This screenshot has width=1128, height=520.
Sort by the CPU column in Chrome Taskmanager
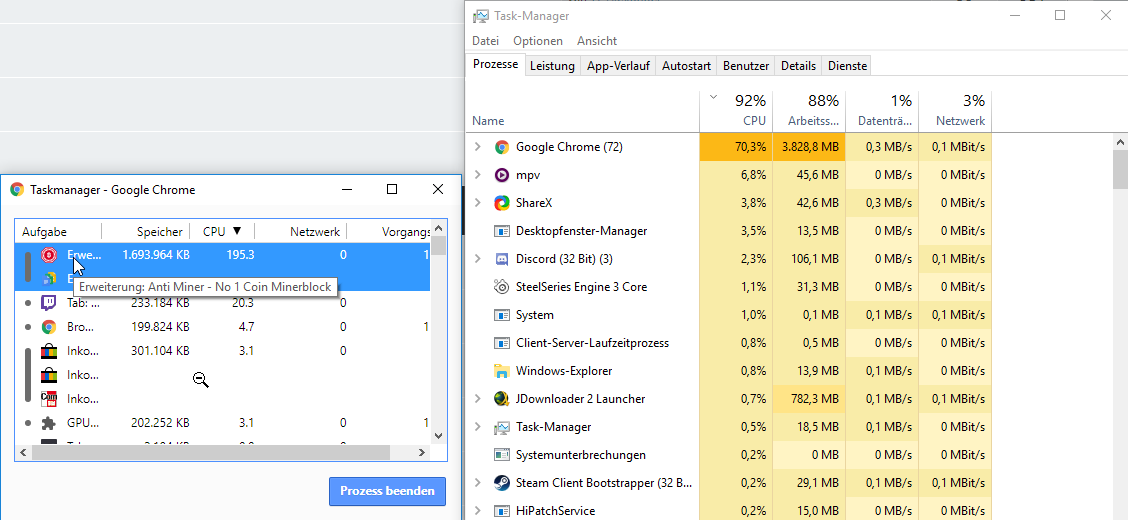(x=222, y=232)
